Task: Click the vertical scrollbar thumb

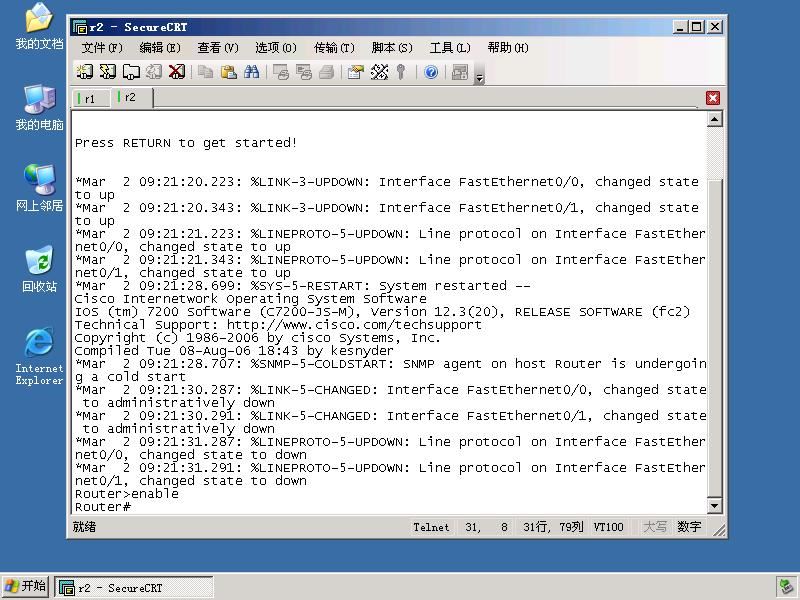Action: click(x=714, y=338)
